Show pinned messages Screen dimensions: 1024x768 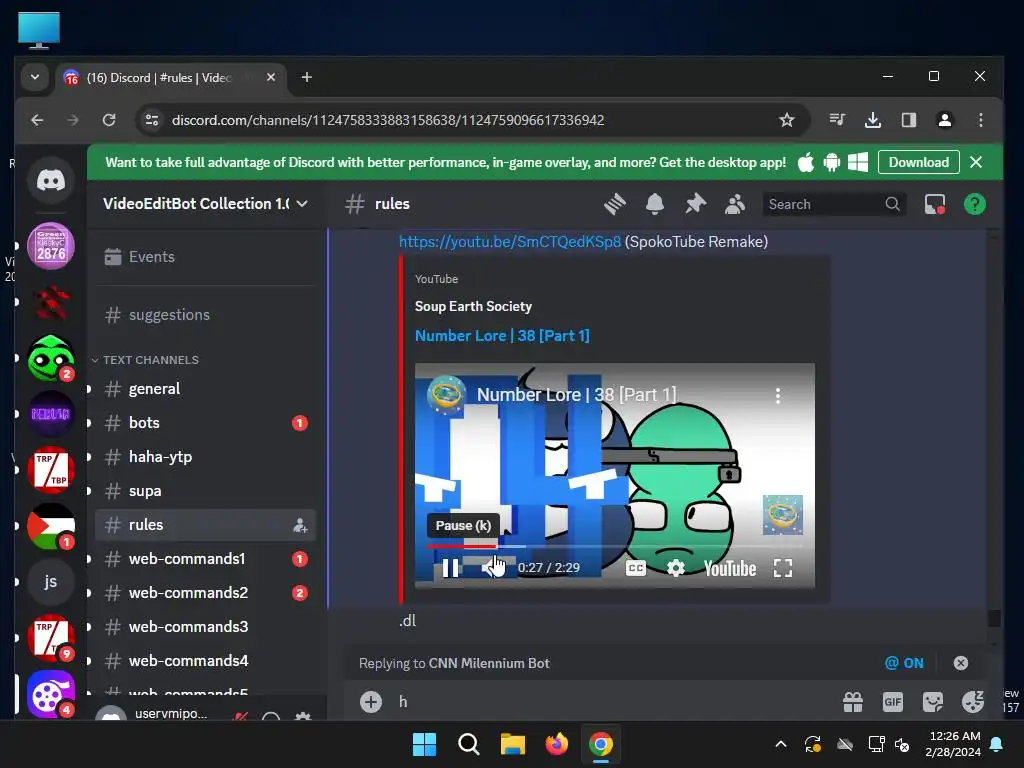[x=696, y=204]
